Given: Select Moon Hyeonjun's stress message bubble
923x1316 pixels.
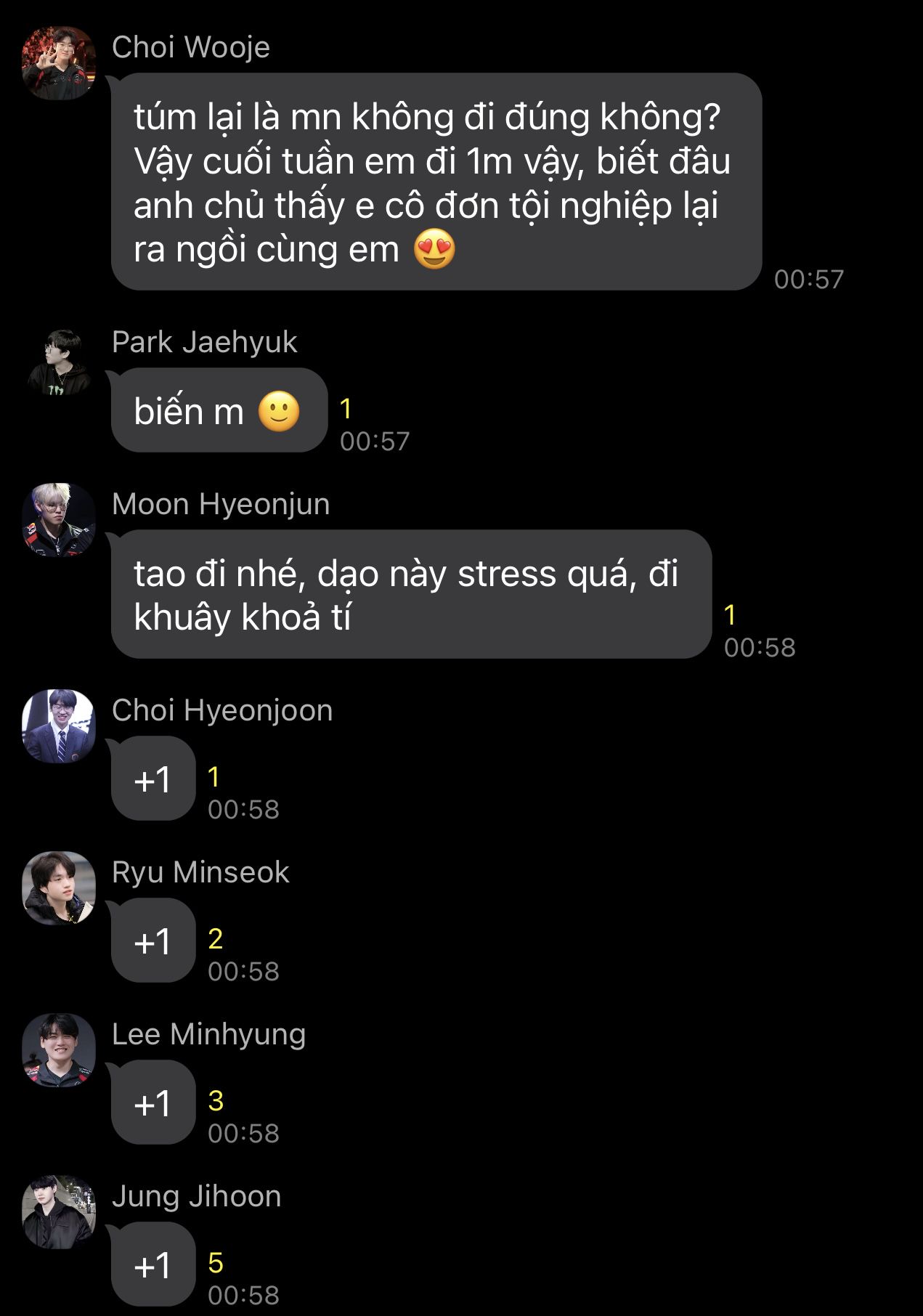Looking at the screenshot, I should point(411,595).
